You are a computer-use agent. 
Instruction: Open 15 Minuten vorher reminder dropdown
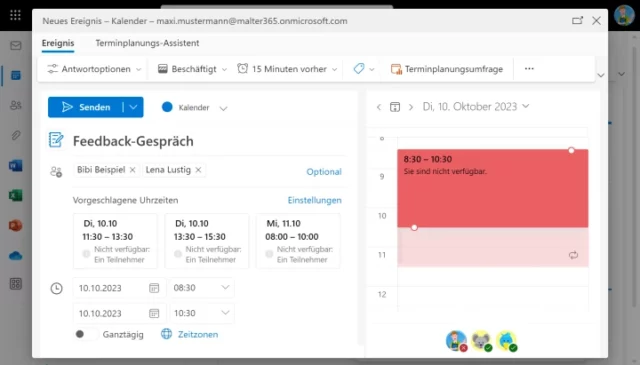pyautogui.click(x=287, y=69)
